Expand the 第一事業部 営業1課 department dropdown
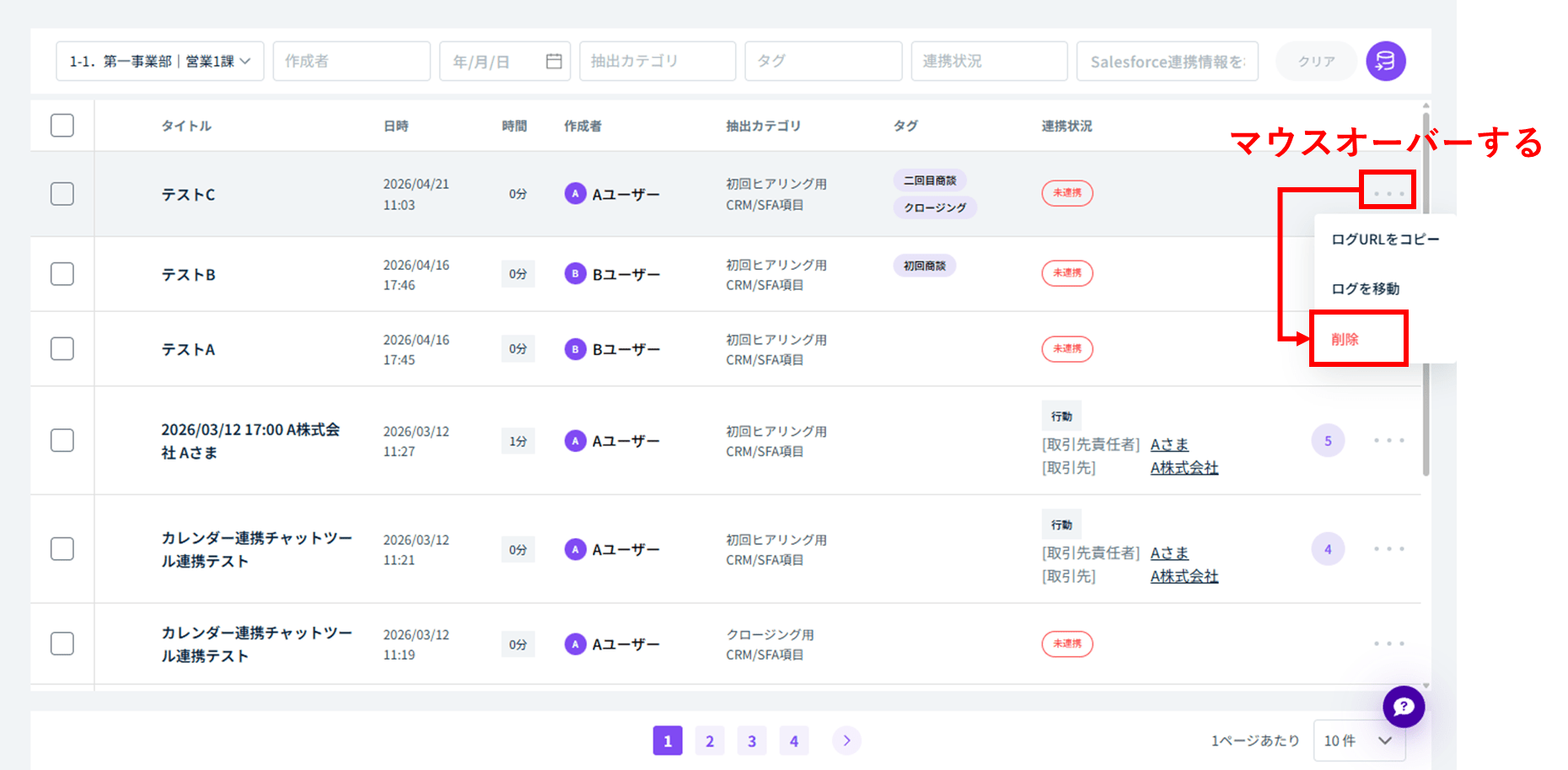The image size is (1568, 770). [160, 62]
